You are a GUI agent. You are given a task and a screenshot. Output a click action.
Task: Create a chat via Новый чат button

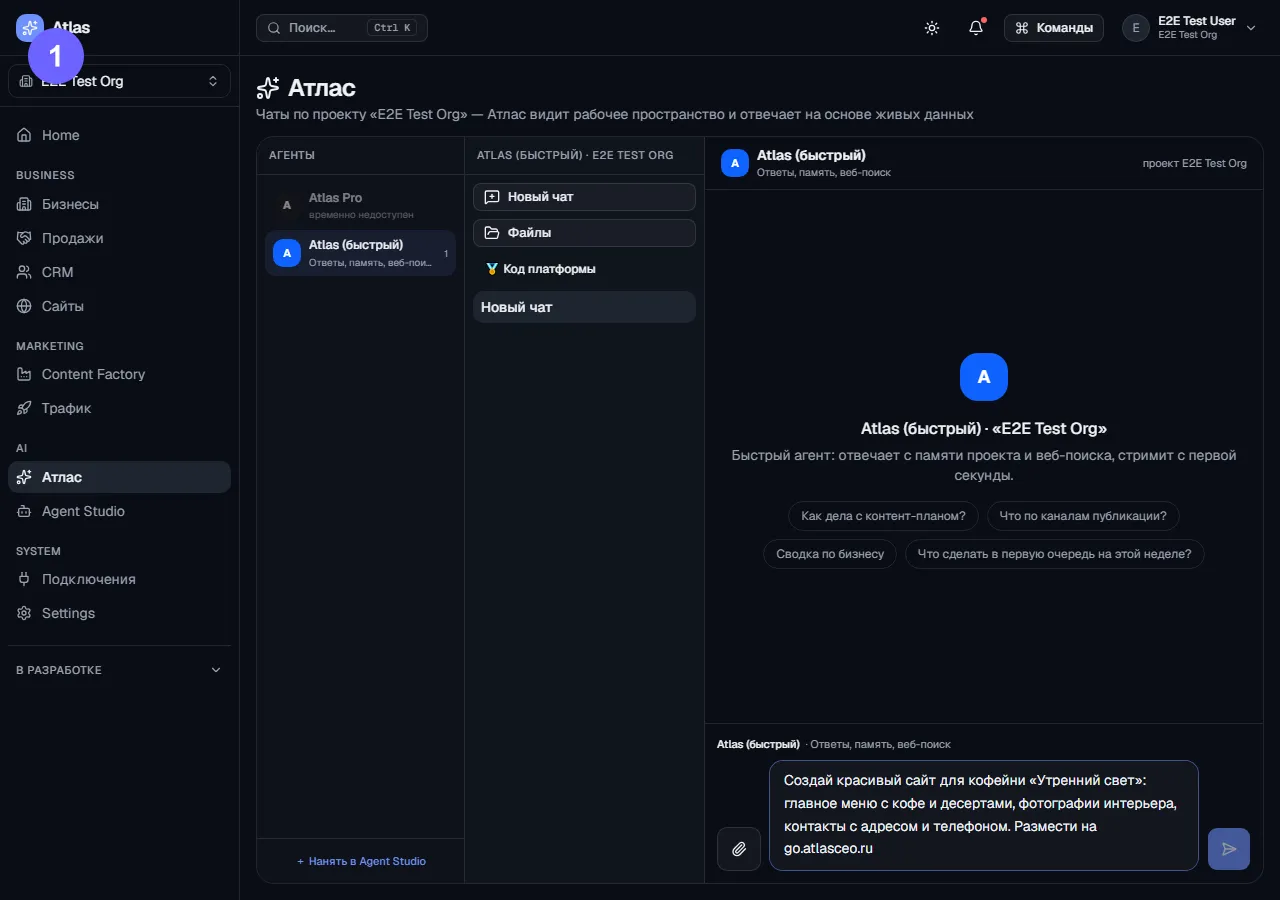(584, 197)
